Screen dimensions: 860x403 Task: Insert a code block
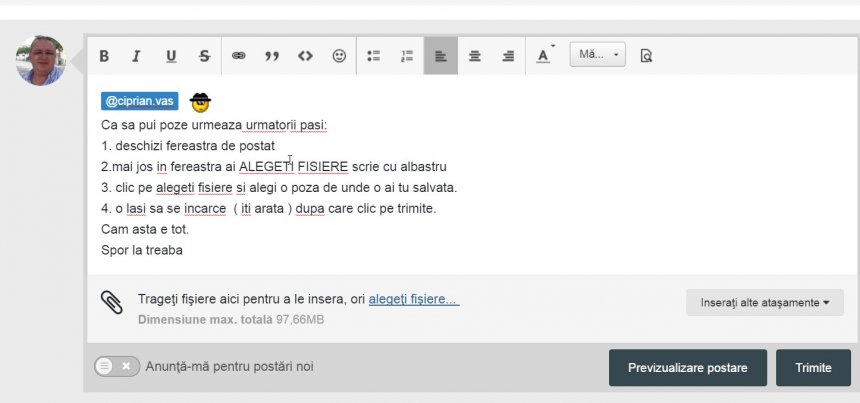[x=305, y=56]
